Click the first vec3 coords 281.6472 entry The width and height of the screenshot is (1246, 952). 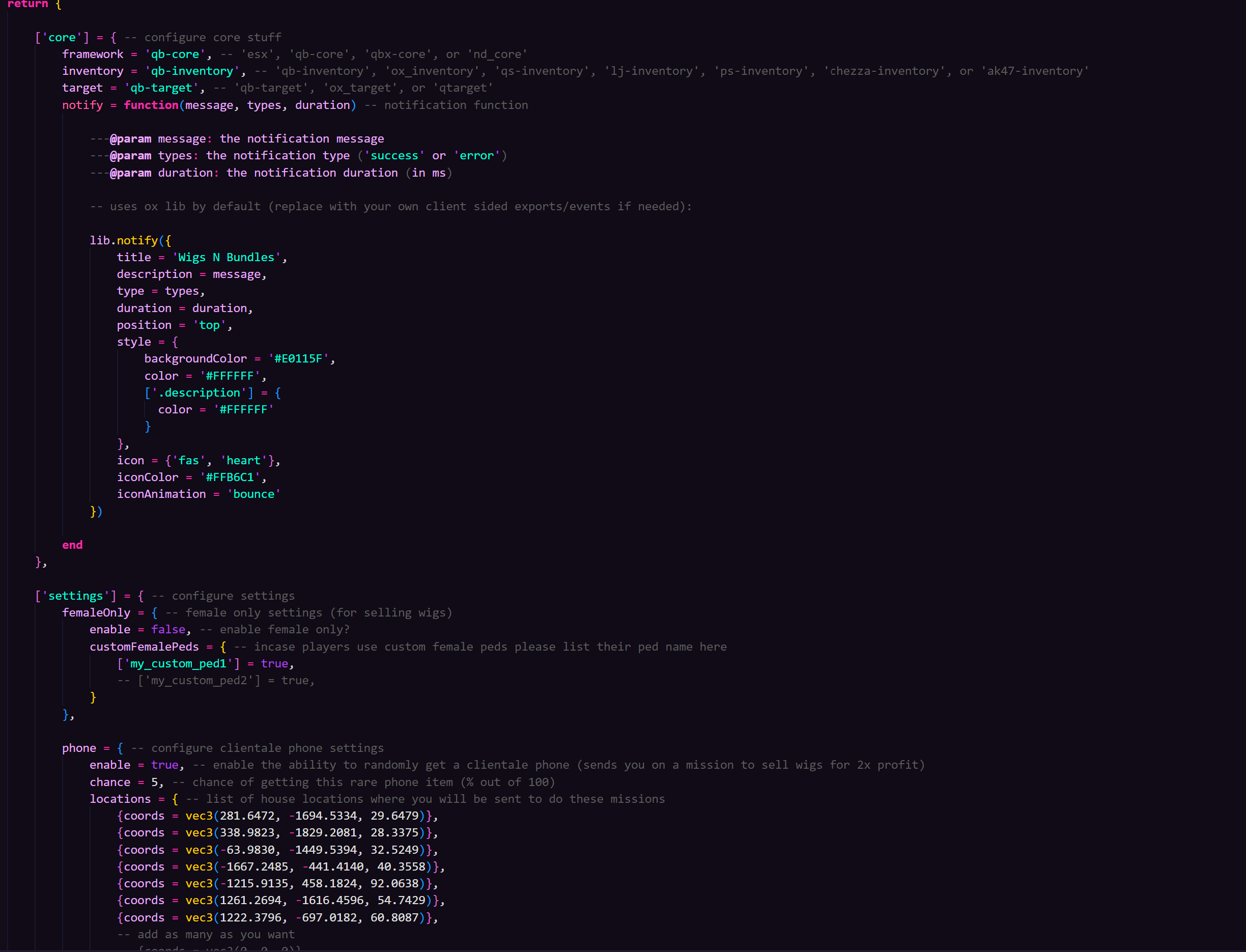[277, 817]
